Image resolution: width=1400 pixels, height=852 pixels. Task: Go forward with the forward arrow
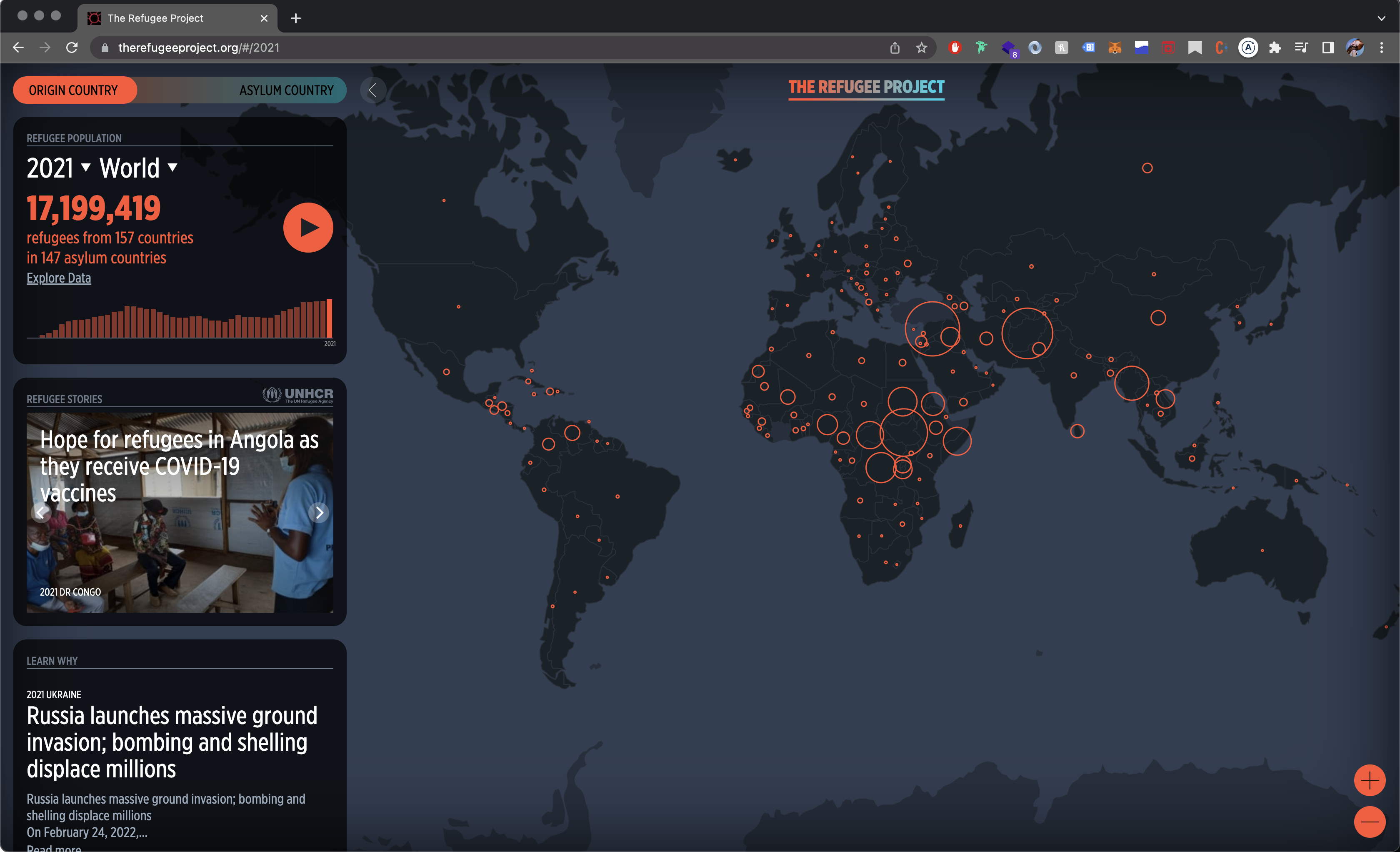(x=45, y=48)
